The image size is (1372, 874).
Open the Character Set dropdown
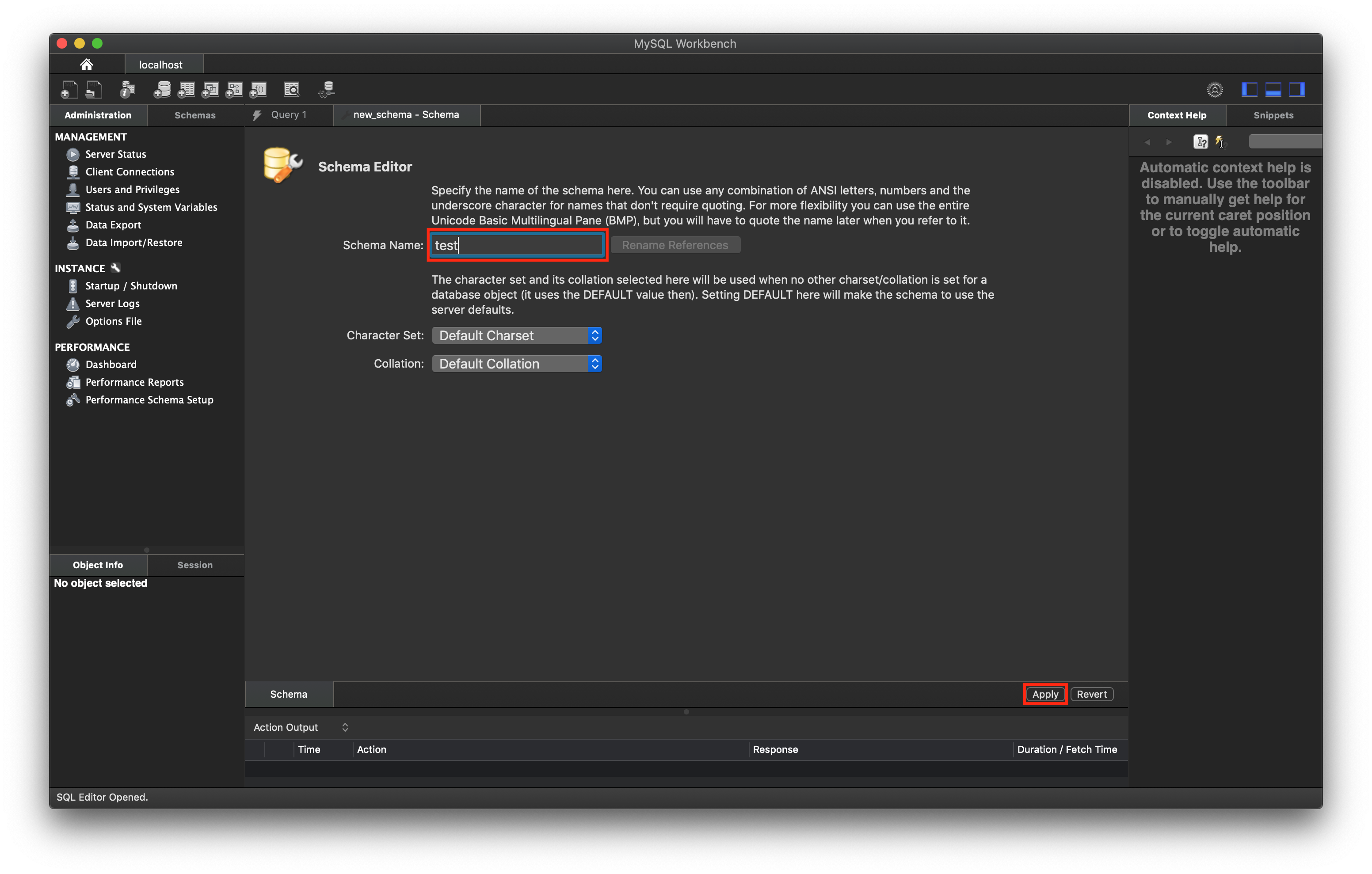(517, 335)
